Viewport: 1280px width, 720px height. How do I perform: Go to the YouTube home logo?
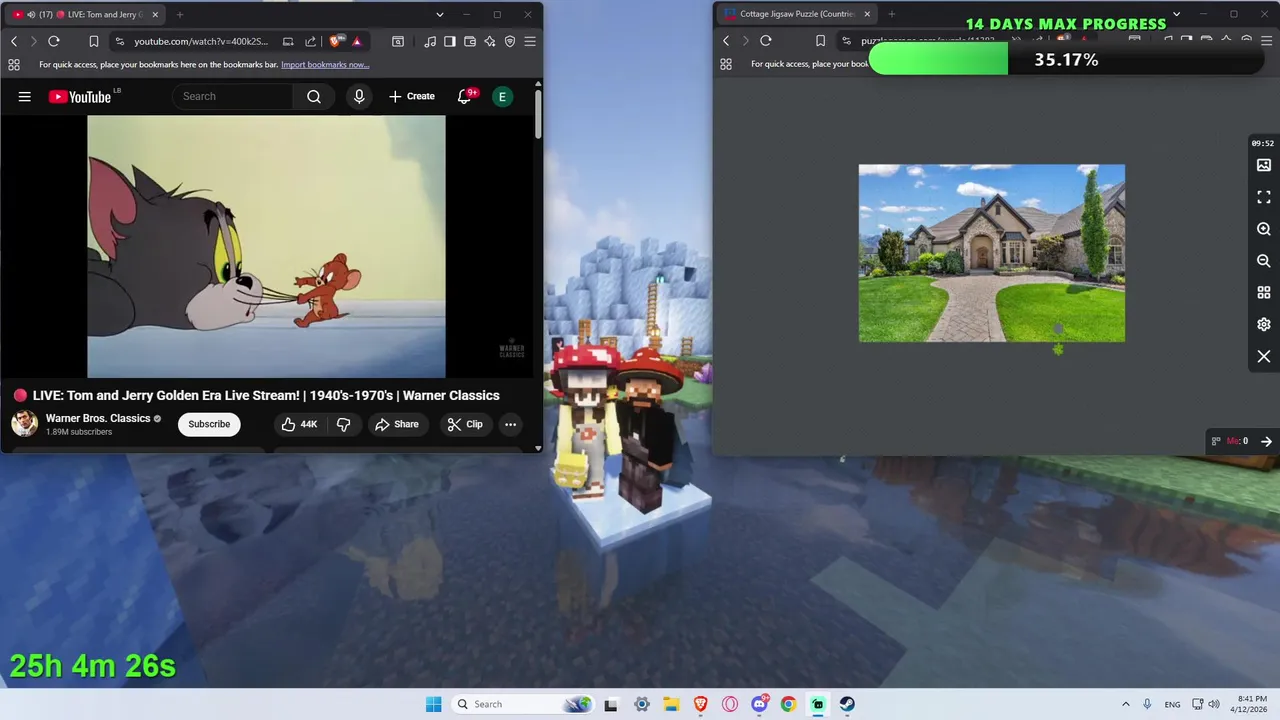pyautogui.click(x=80, y=96)
